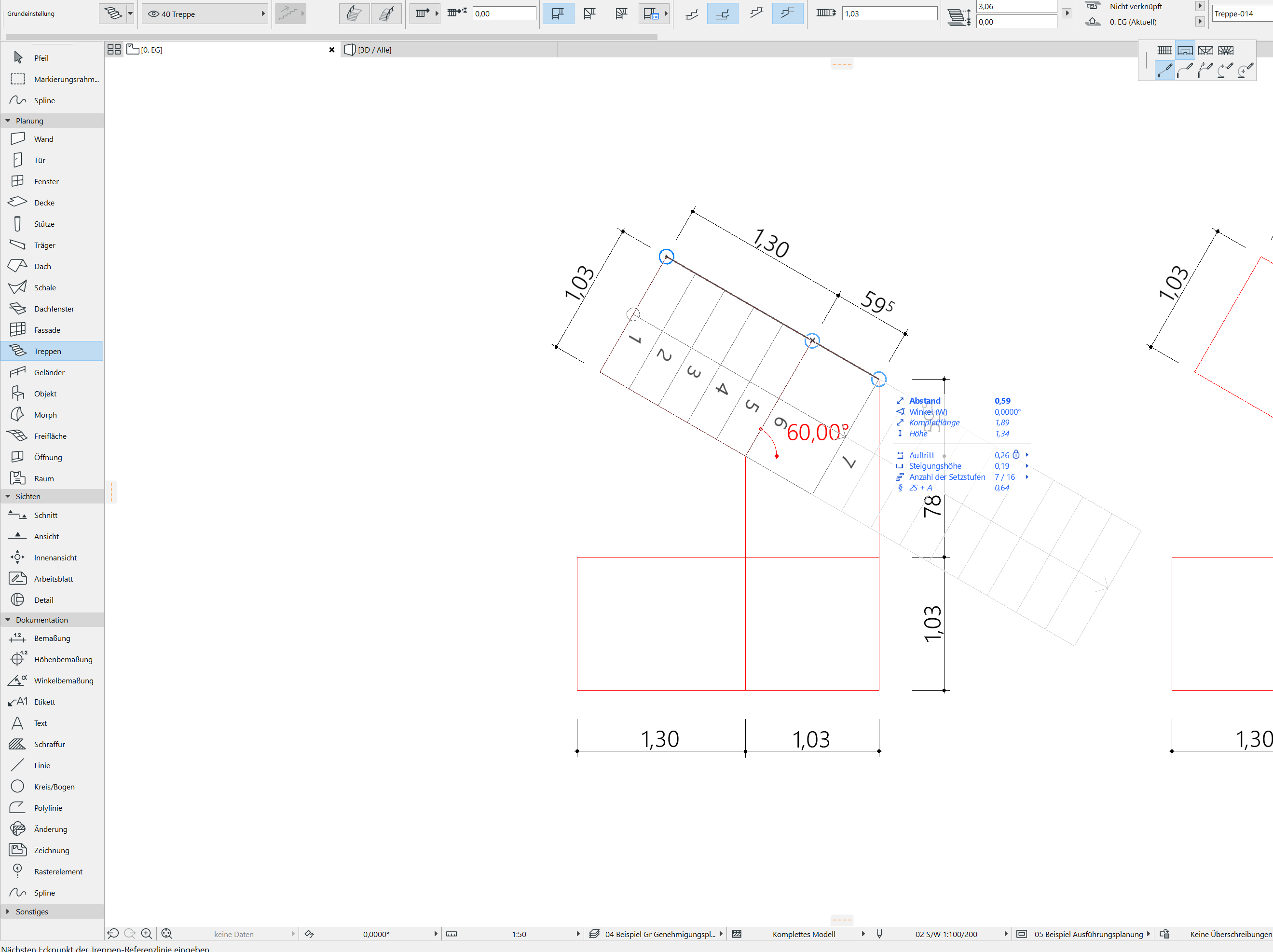Click the Grundeinstellung button
The width and height of the screenshot is (1273, 952).
31,14
